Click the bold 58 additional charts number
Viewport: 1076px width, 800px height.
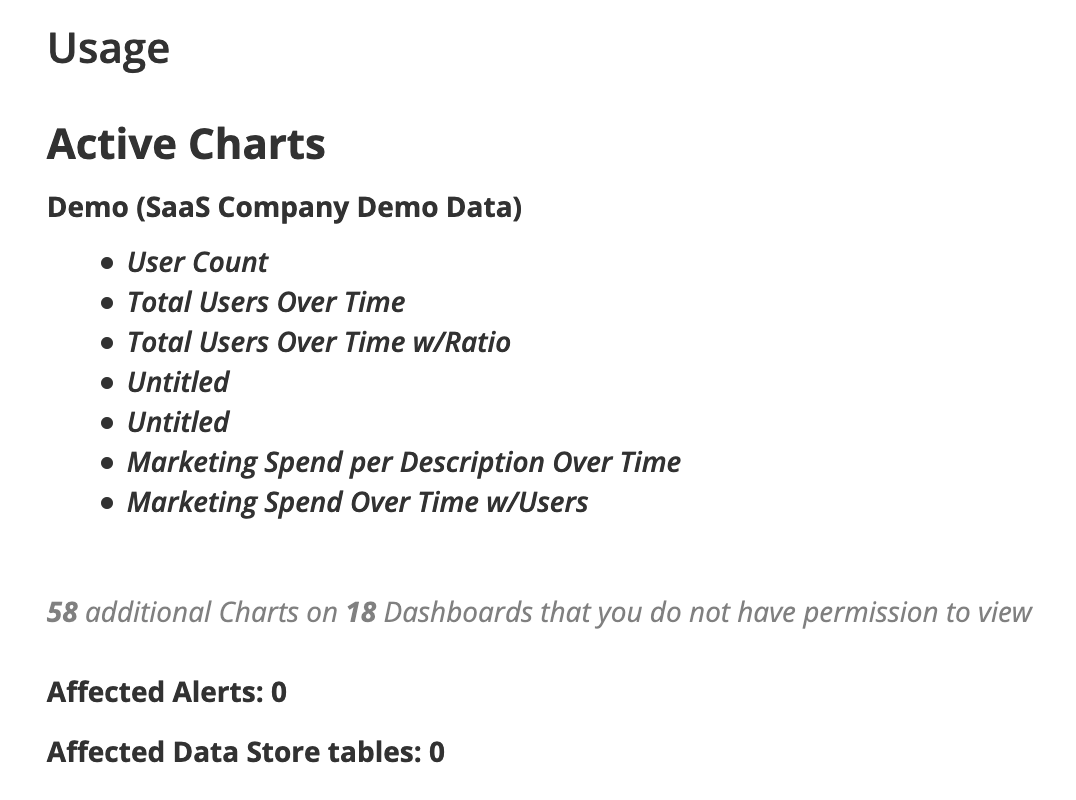point(62,612)
